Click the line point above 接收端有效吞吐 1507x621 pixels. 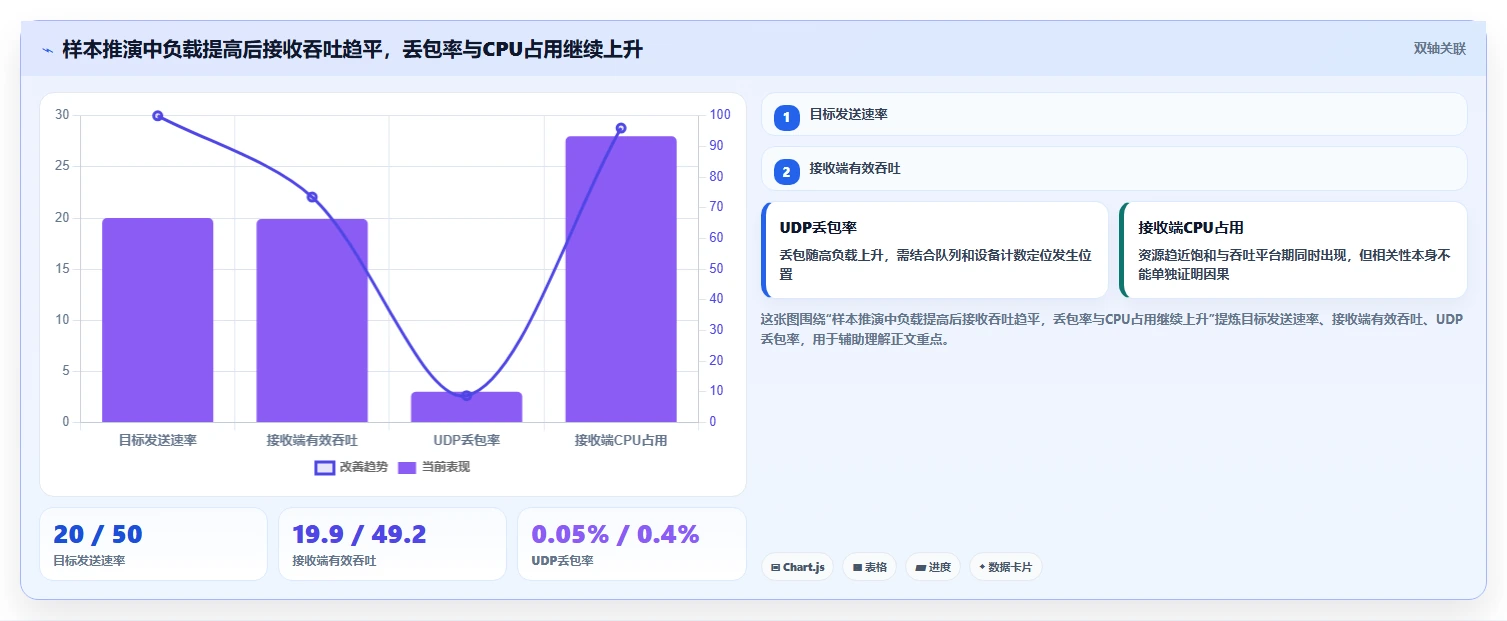(312, 197)
